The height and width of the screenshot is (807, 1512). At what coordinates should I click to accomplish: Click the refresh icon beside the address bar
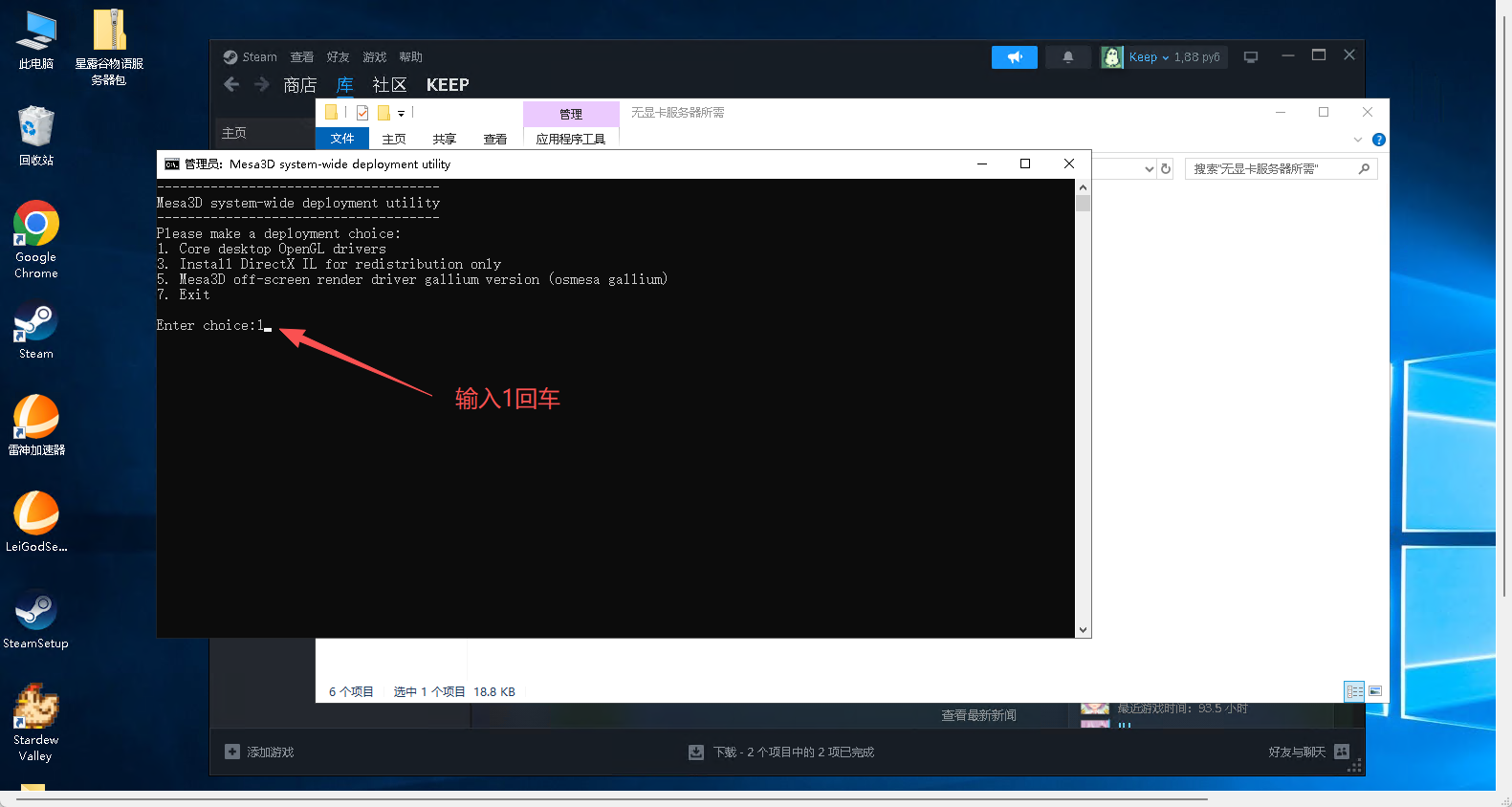(x=1166, y=169)
